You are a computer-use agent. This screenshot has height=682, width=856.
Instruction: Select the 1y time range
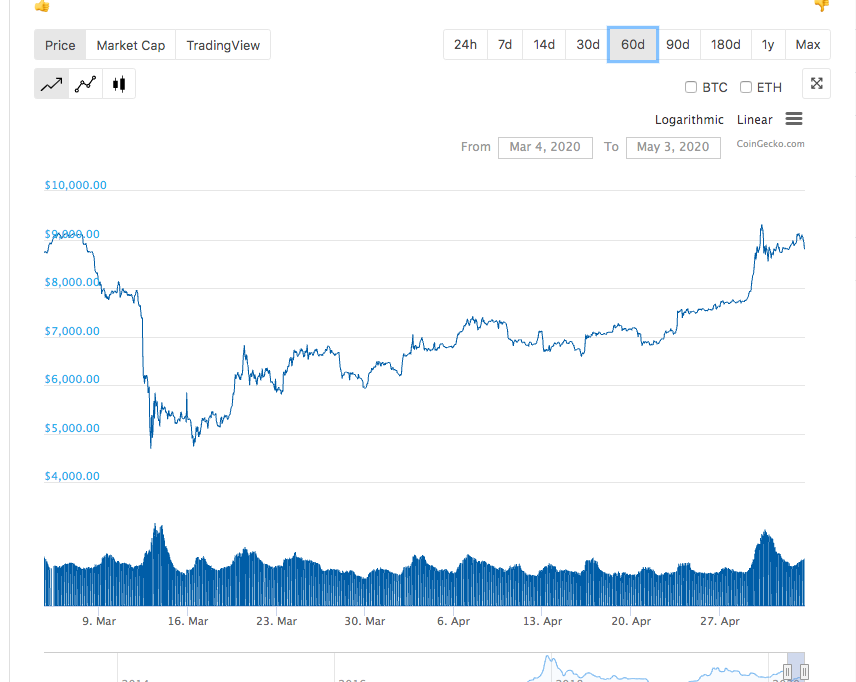[768, 45]
